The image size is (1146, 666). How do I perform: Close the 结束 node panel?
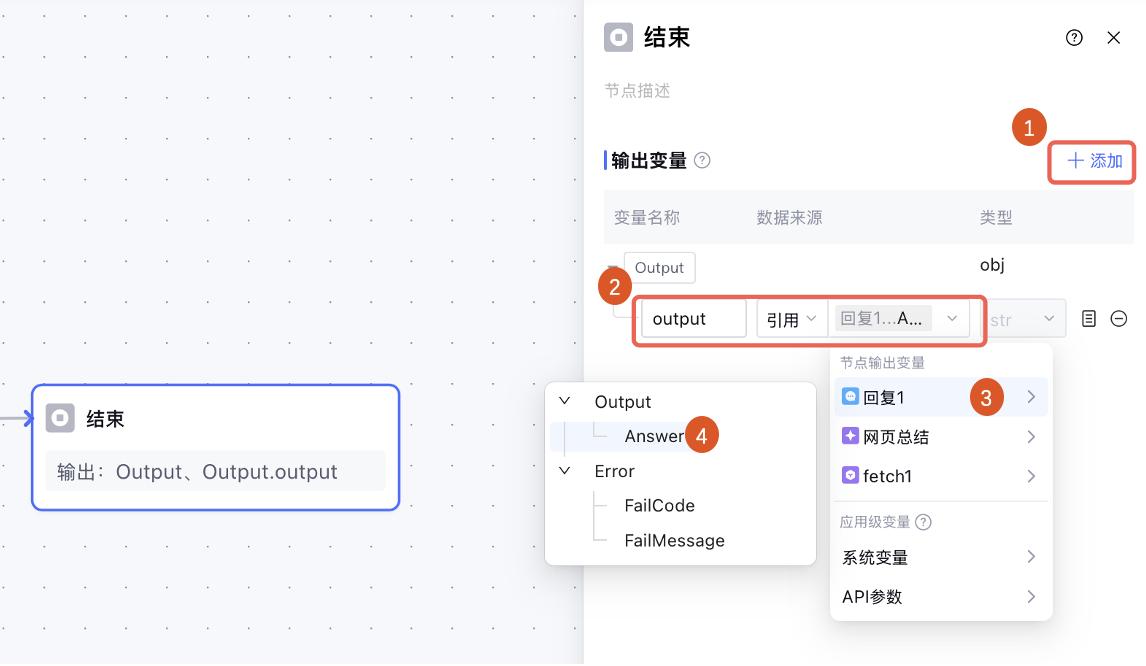point(1113,38)
